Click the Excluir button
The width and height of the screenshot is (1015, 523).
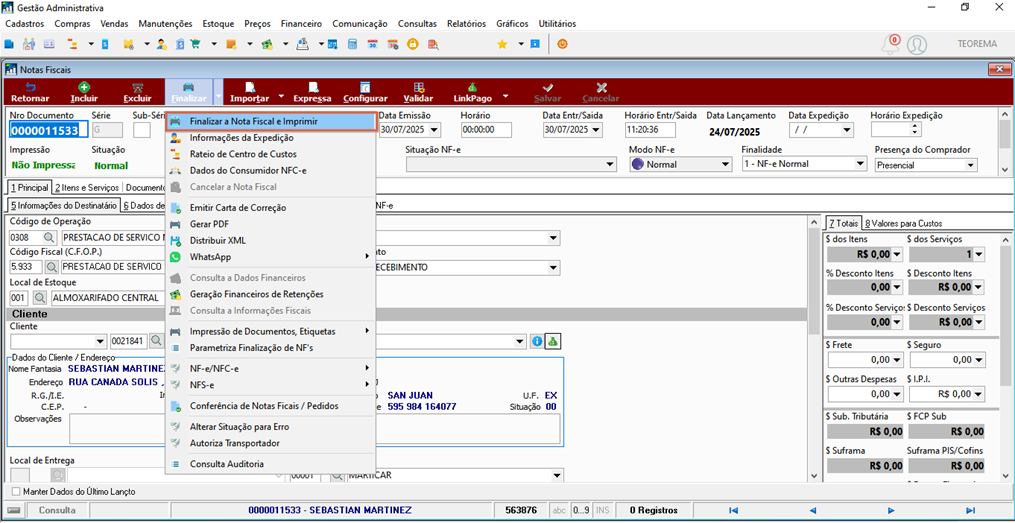(137, 93)
